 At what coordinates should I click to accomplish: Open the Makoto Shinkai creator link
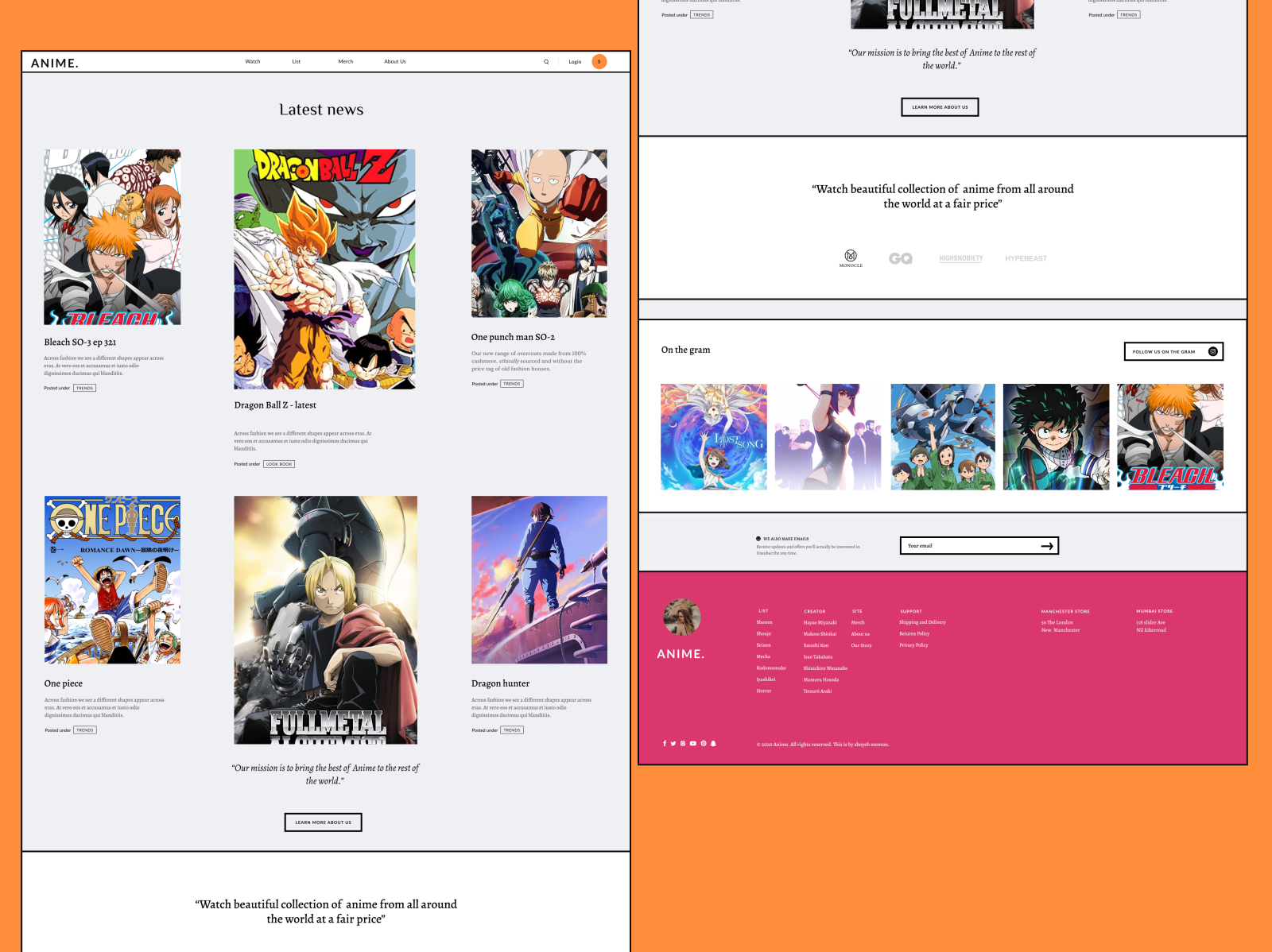click(x=820, y=633)
